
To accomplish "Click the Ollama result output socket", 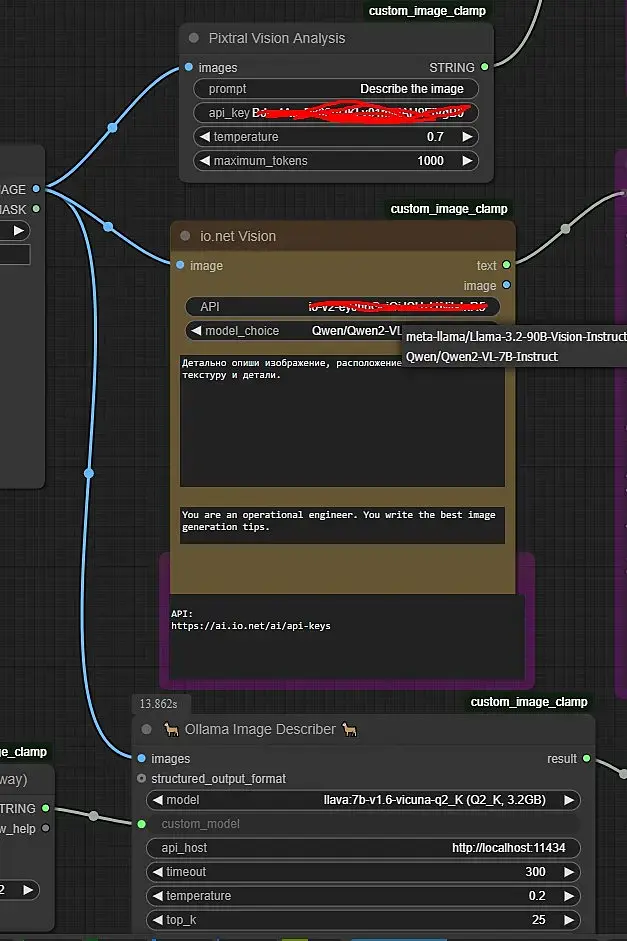I will pos(586,759).
